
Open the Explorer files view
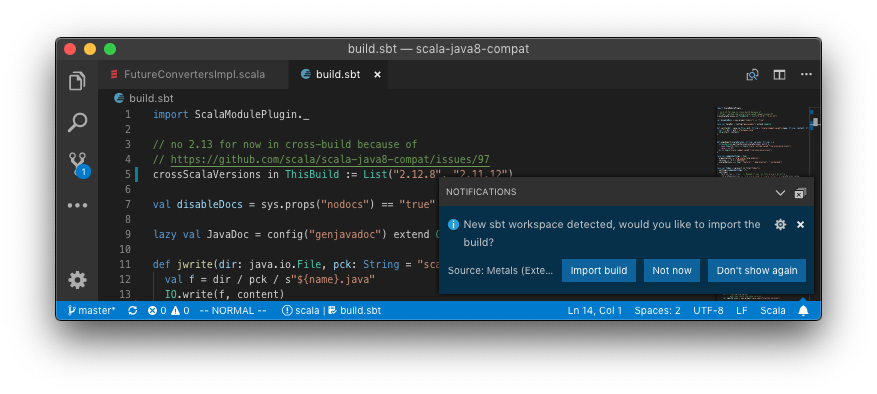(x=77, y=81)
